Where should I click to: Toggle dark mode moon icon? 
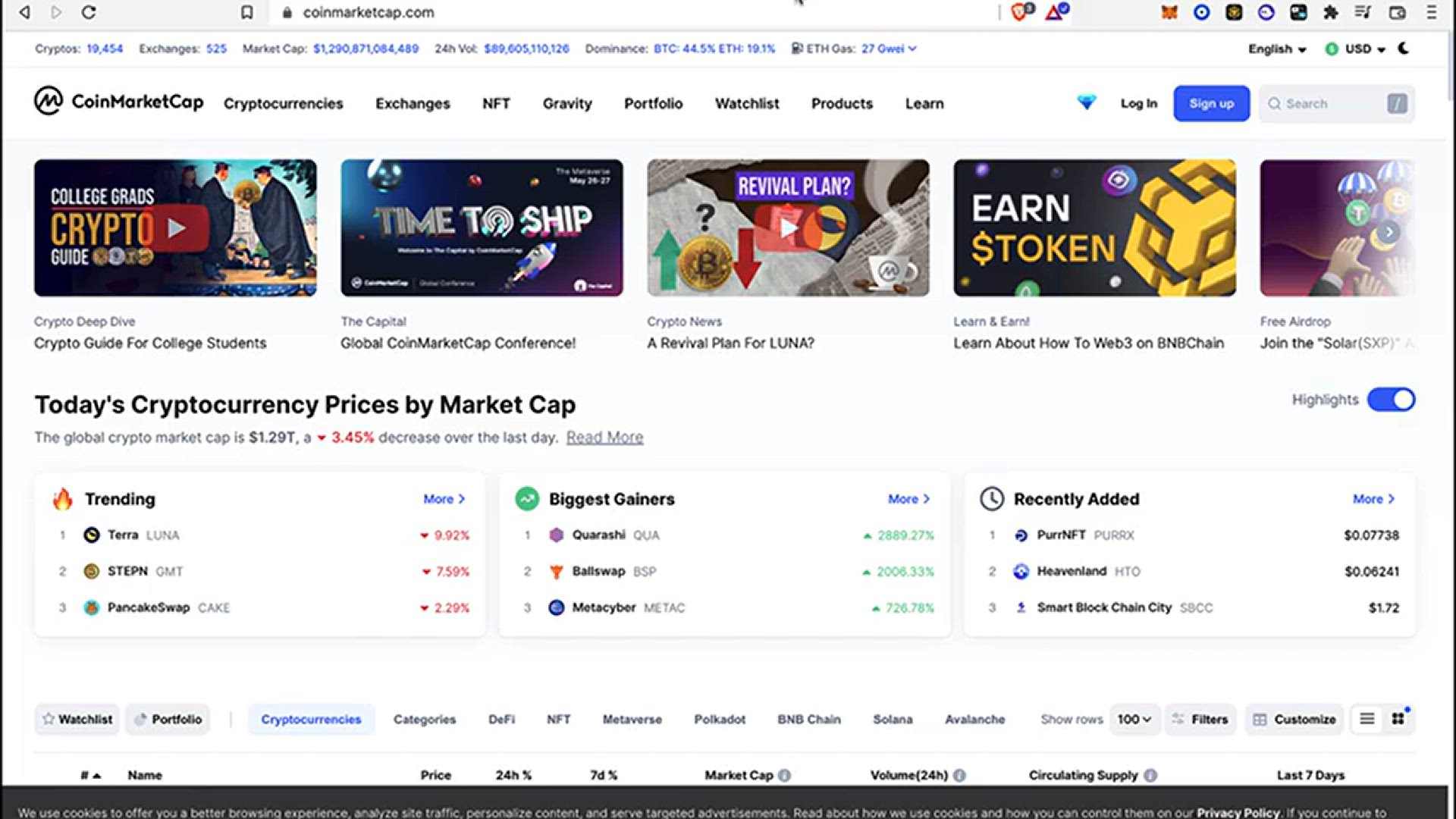pyautogui.click(x=1404, y=49)
